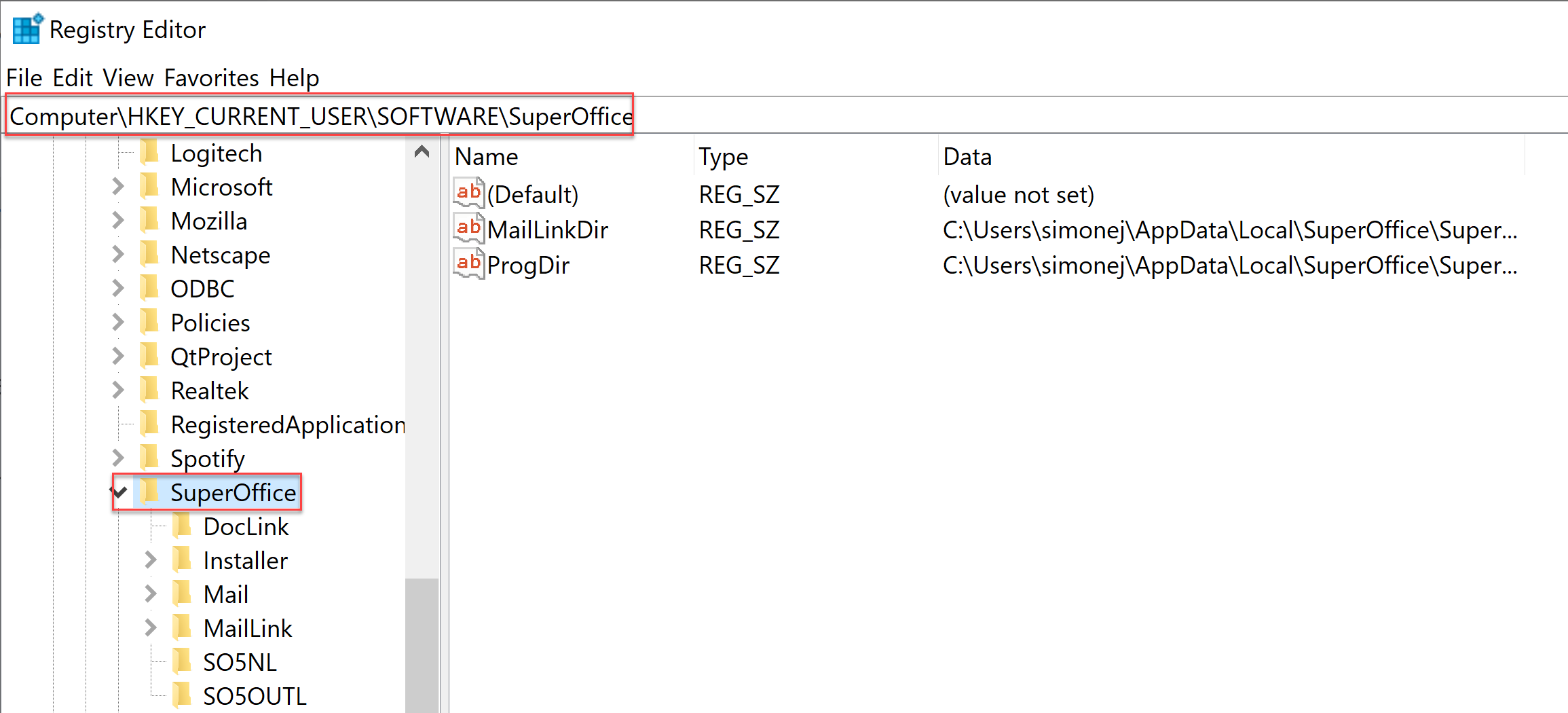Viewport: 1568px width, 713px height.
Task: Open the File menu
Action: (x=24, y=78)
